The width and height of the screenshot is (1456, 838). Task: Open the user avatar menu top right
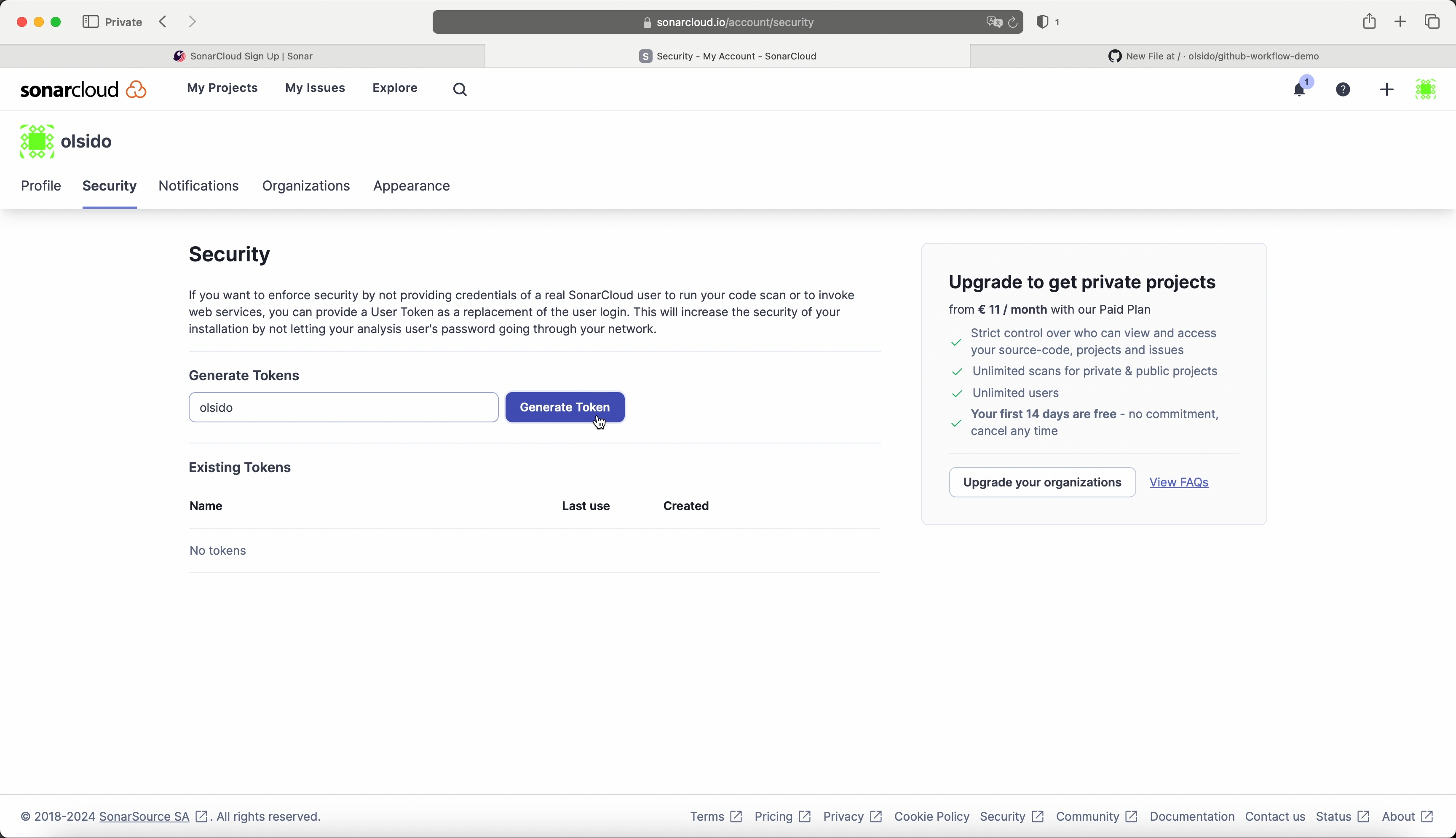coord(1426,89)
